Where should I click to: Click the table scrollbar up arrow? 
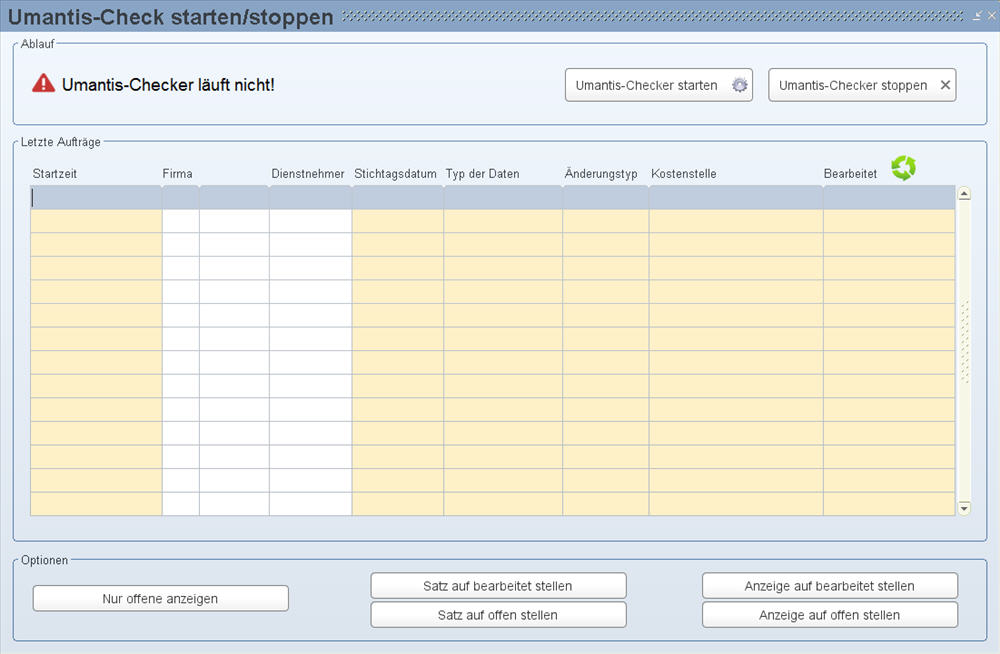pyautogui.click(x=964, y=193)
